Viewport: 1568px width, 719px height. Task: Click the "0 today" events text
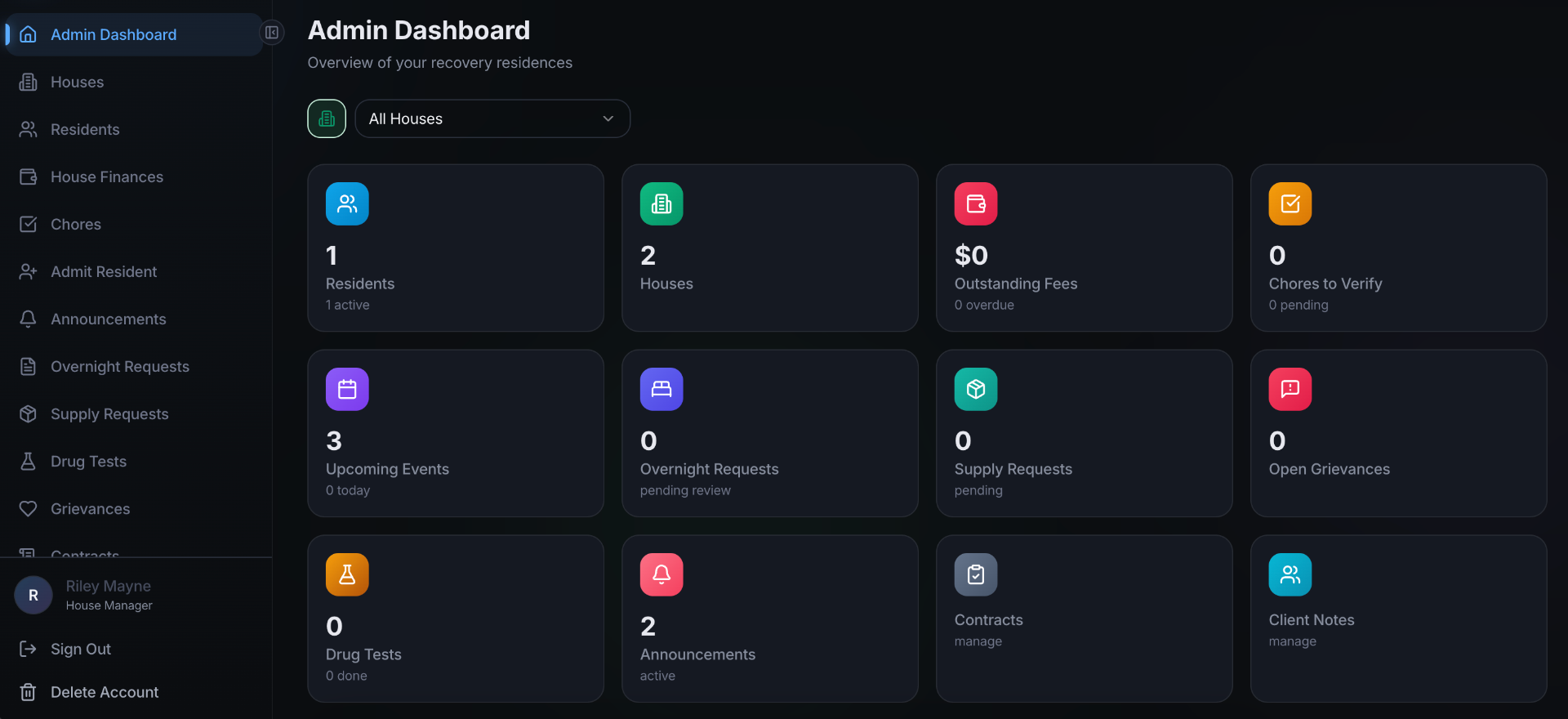[x=348, y=490]
